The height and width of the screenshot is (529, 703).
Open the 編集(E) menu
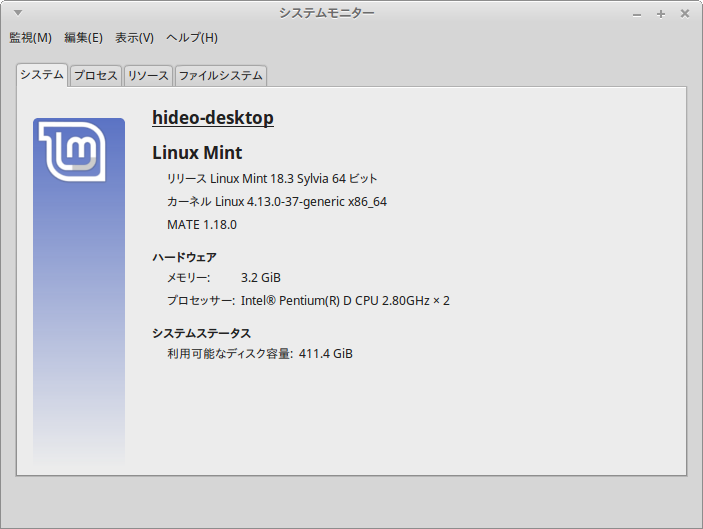[x=83, y=38]
